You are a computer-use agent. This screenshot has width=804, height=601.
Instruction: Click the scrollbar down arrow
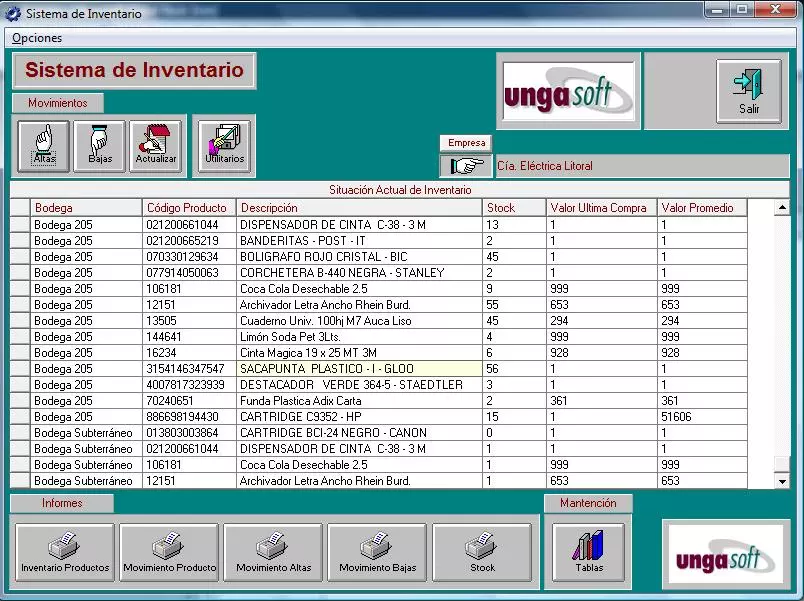click(x=781, y=480)
